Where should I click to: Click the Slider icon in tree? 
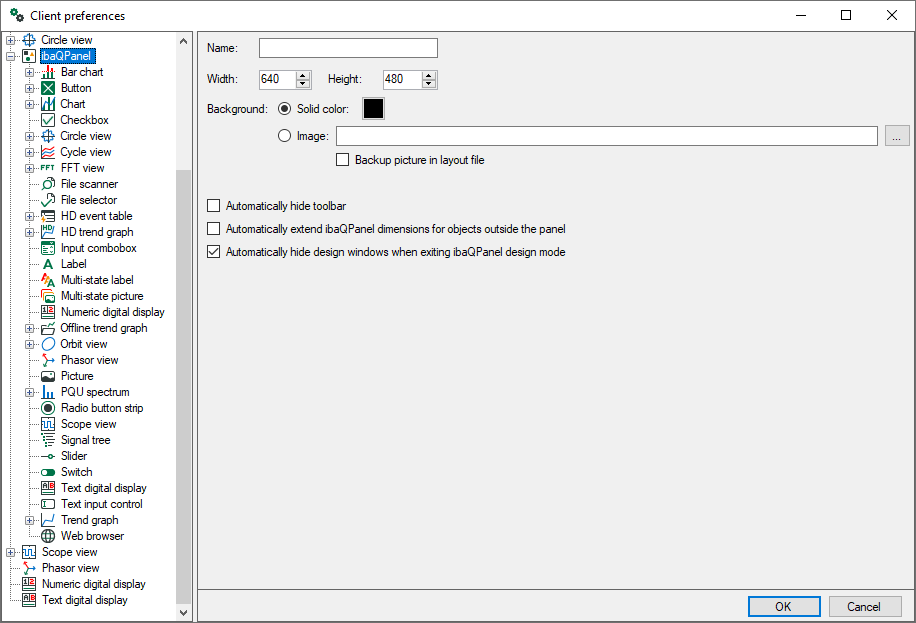pos(48,456)
